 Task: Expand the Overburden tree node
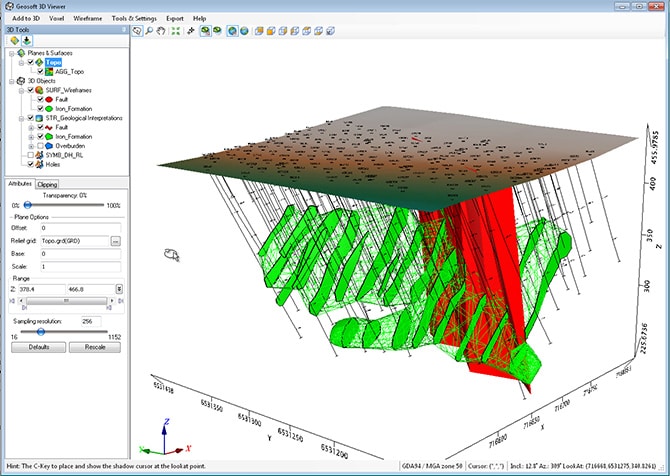pos(31,146)
